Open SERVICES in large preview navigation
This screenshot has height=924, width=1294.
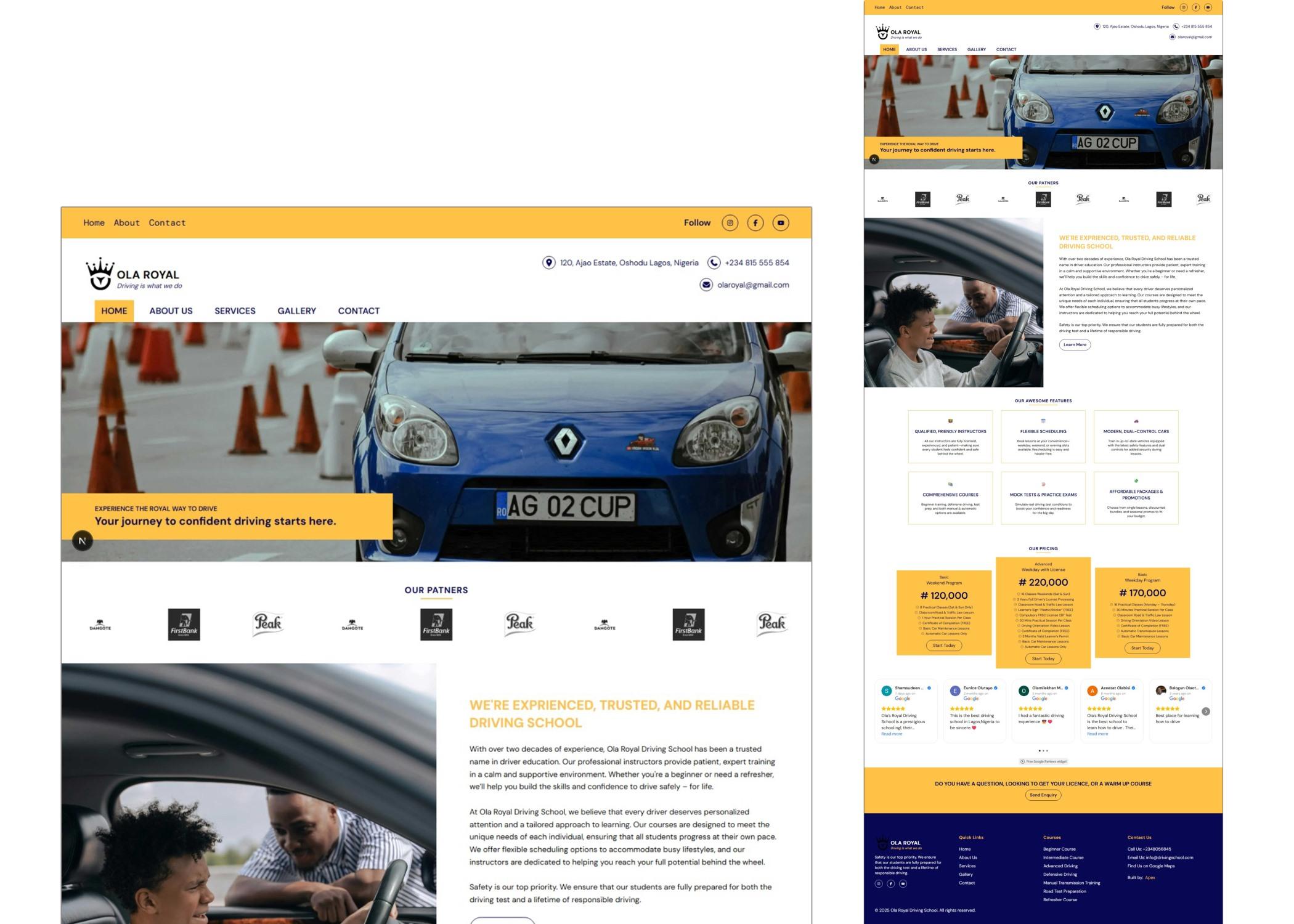(x=235, y=311)
